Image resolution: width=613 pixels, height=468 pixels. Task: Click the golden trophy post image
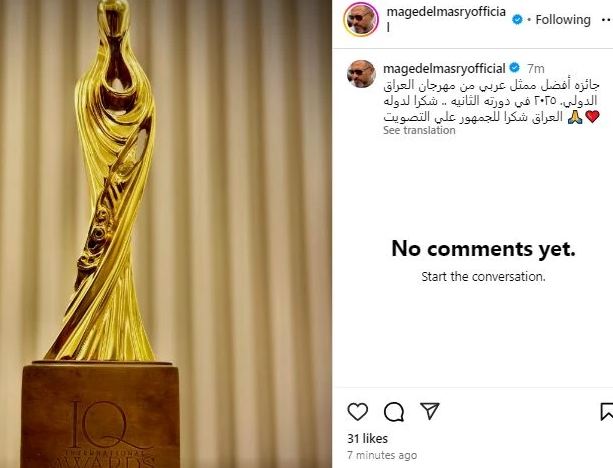coord(166,234)
